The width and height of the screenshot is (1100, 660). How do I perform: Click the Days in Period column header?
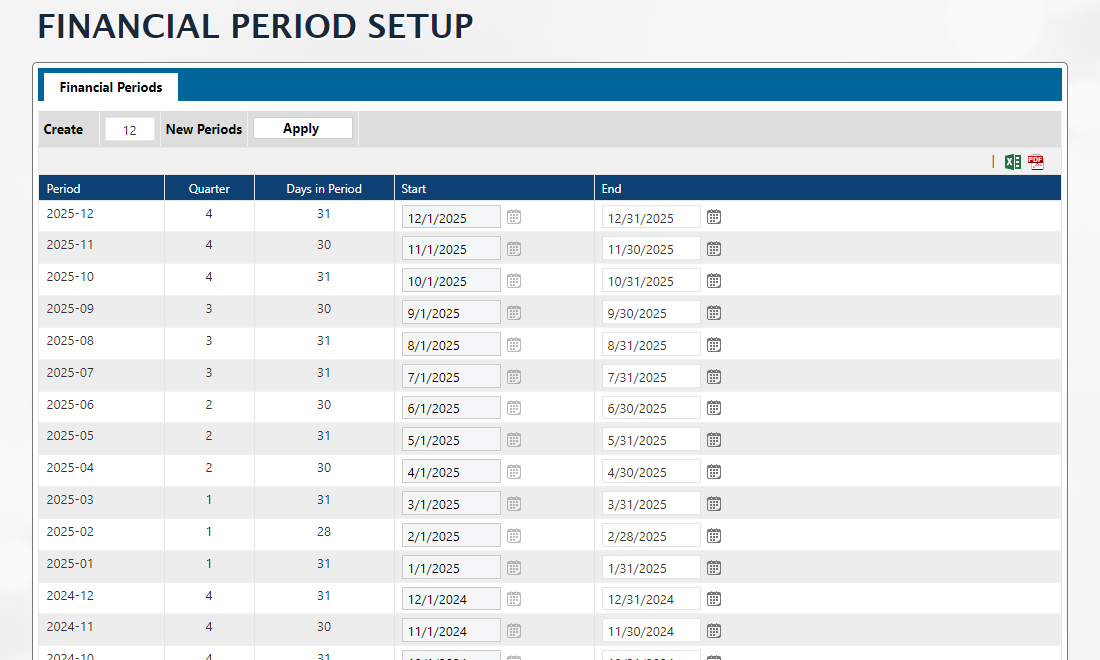324,188
